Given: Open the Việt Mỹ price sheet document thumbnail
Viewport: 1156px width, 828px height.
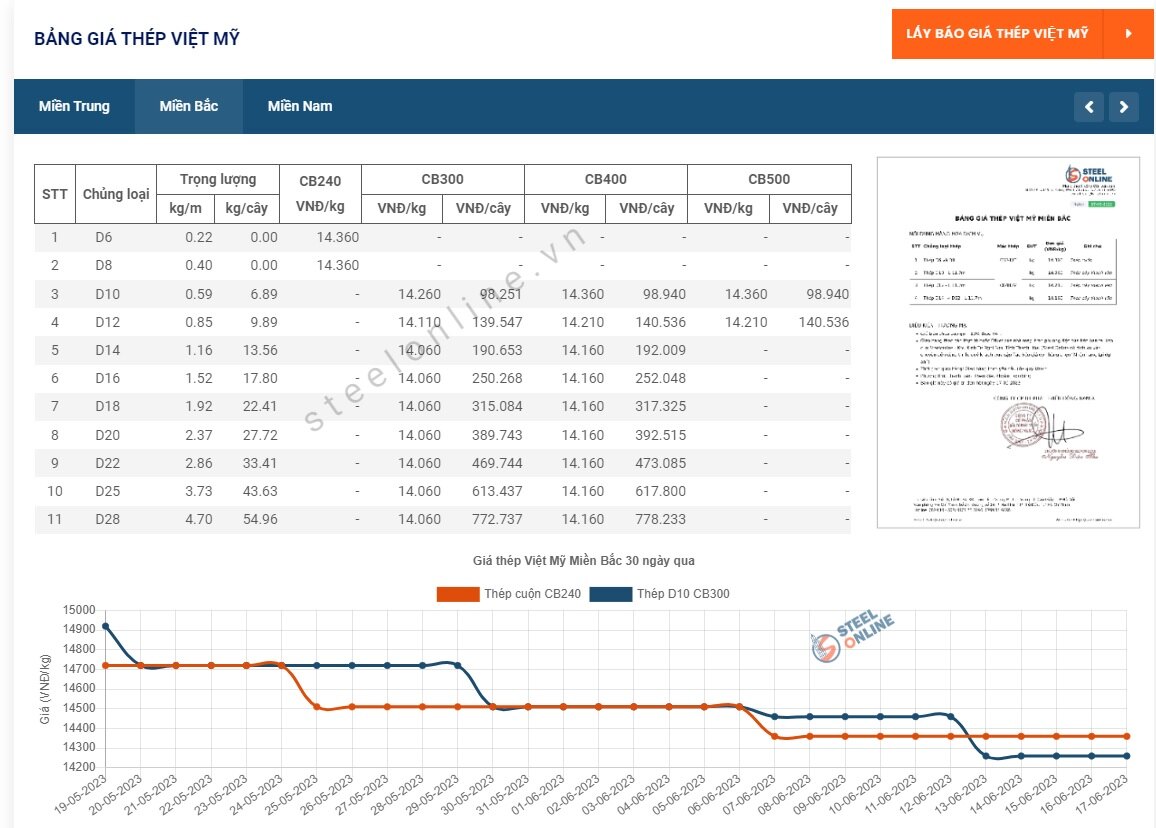Looking at the screenshot, I should point(1009,343).
